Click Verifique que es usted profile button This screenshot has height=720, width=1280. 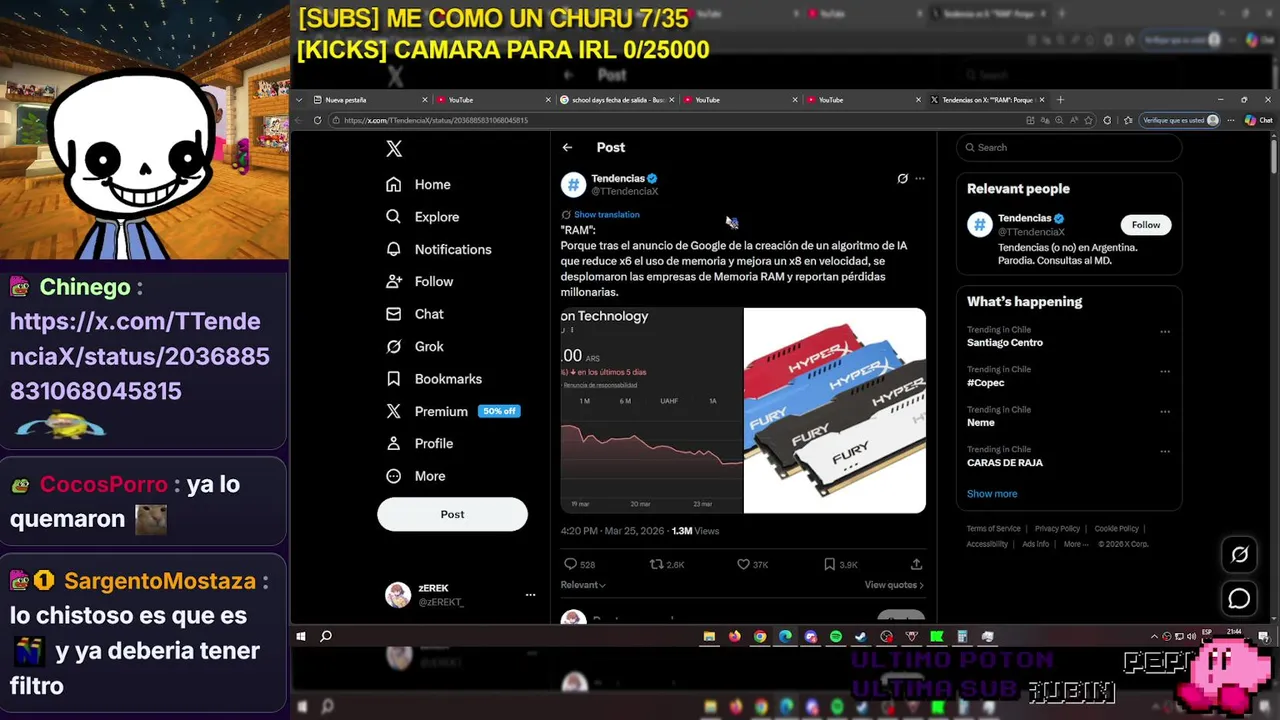coord(1181,120)
